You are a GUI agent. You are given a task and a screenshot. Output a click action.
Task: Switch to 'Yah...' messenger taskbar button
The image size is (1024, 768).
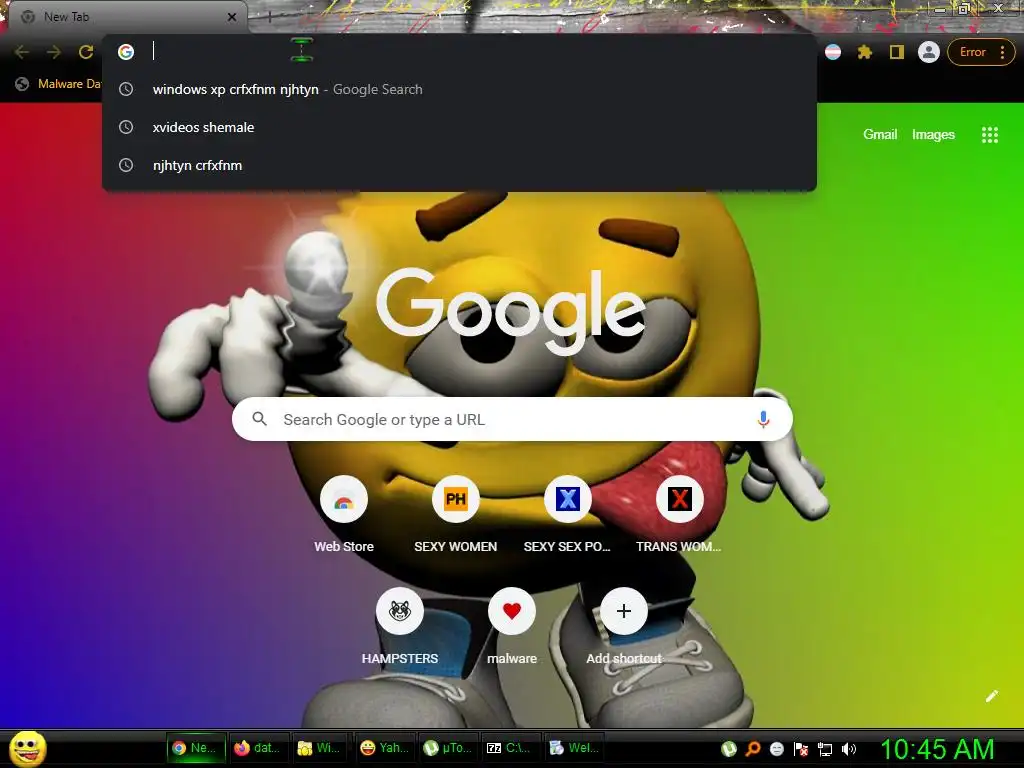click(x=383, y=748)
